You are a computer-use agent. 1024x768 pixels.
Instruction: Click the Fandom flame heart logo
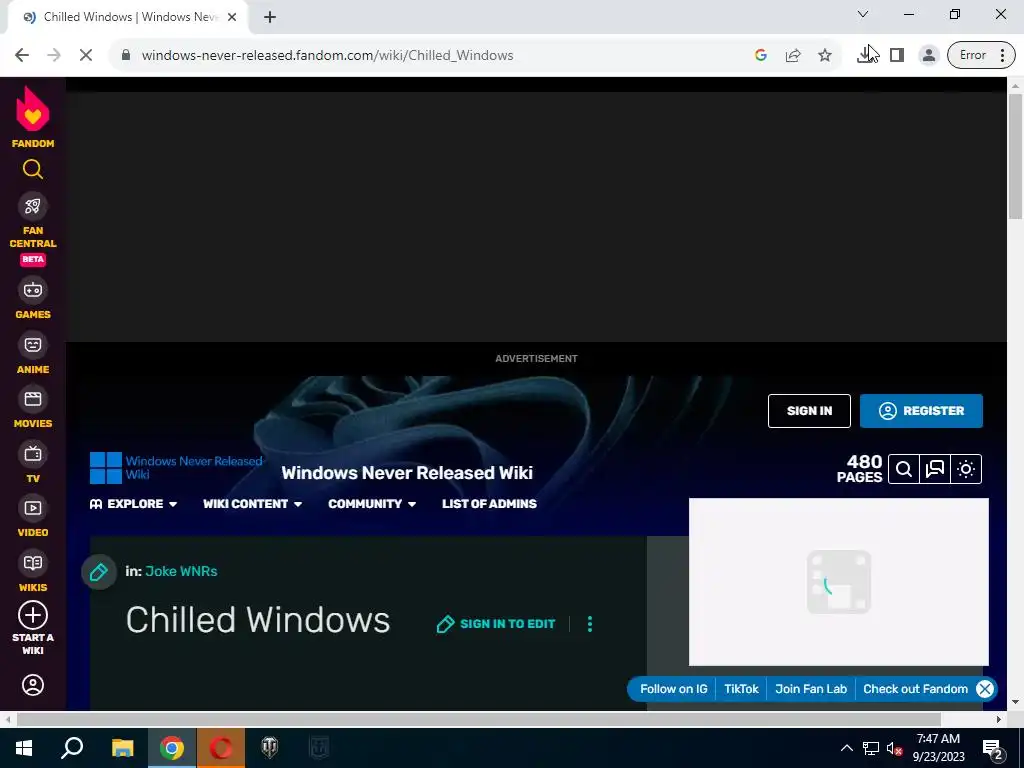coord(33,110)
